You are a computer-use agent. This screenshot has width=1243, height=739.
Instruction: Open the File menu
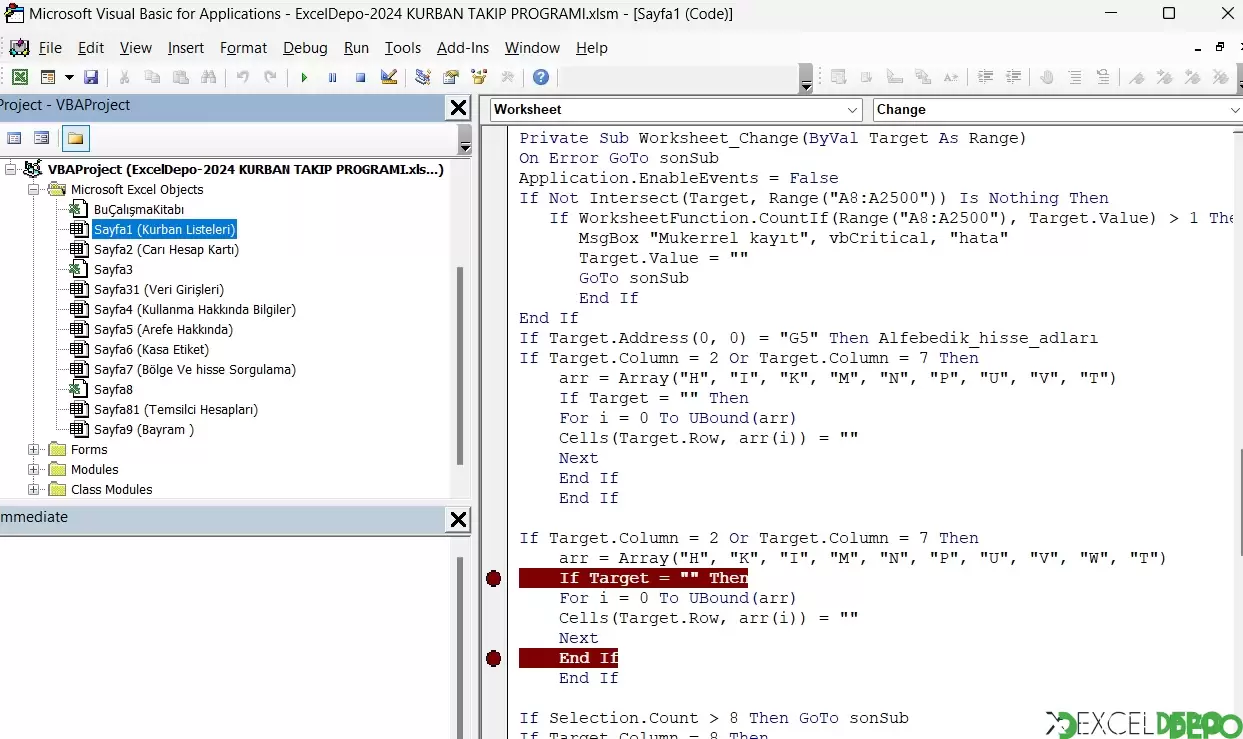(50, 47)
